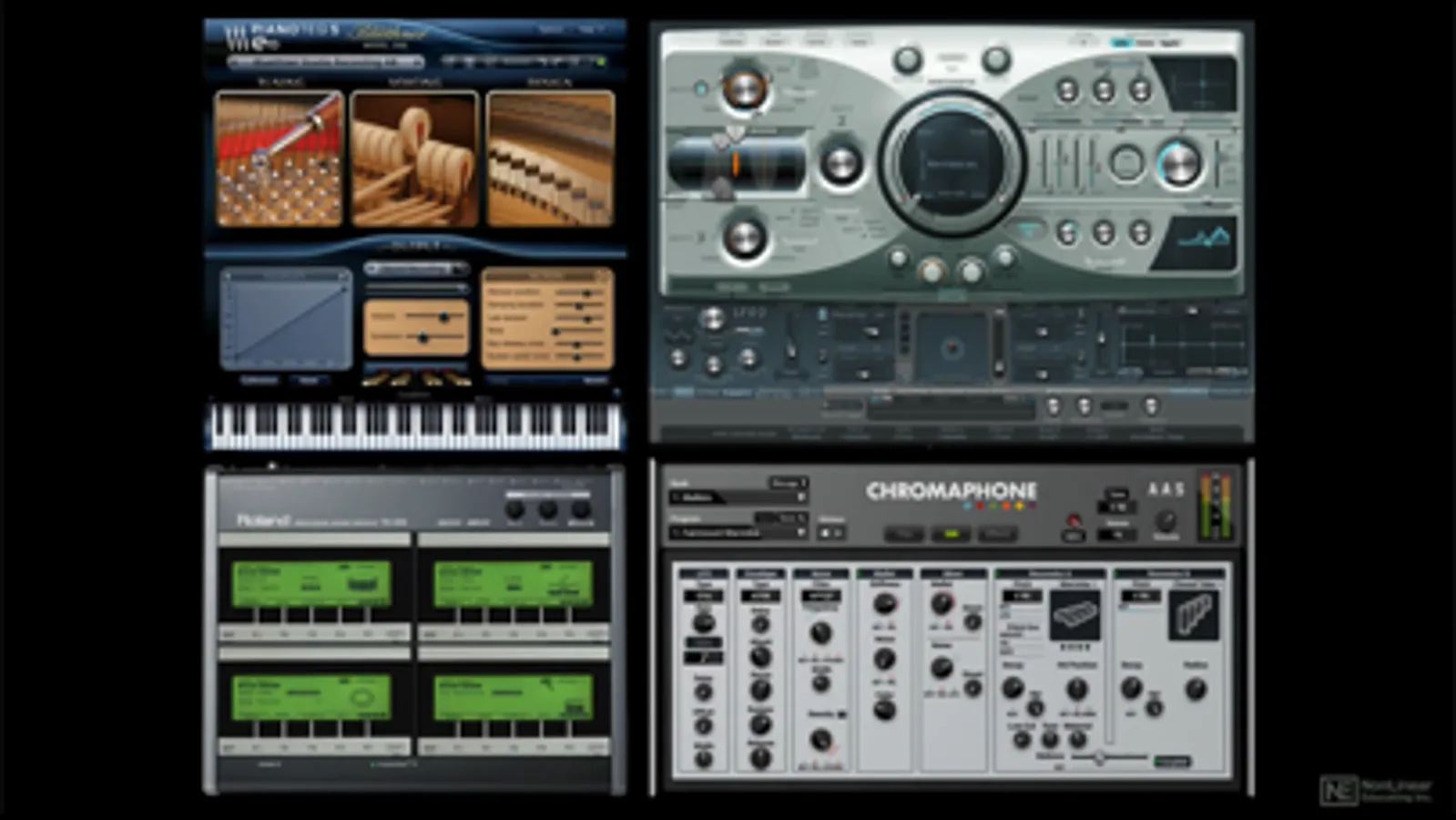1456x820 pixels.
Task: Click the Pianoteq velocity curve graph
Action: (286, 320)
